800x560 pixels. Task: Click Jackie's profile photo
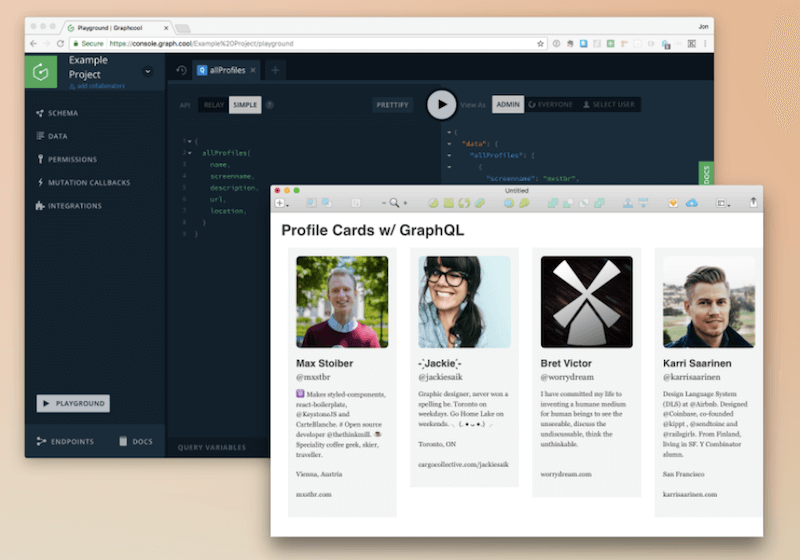pyautogui.click(x=464, y=302)
